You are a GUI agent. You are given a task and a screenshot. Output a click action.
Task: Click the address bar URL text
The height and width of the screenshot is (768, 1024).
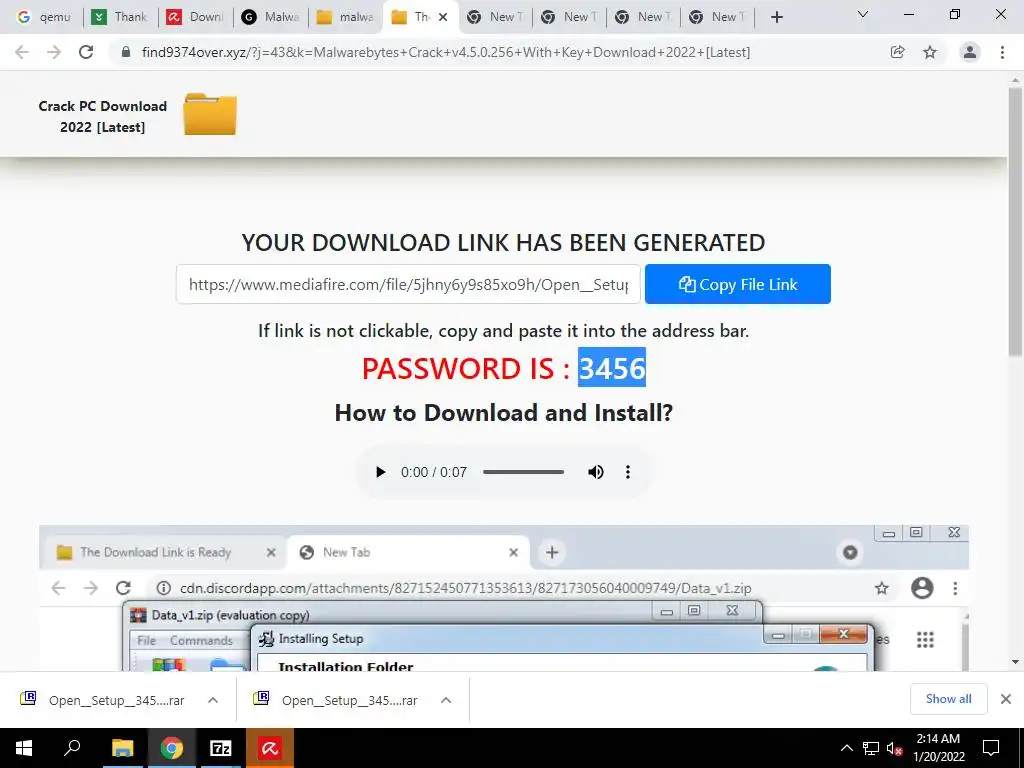[x=445, y=52]
